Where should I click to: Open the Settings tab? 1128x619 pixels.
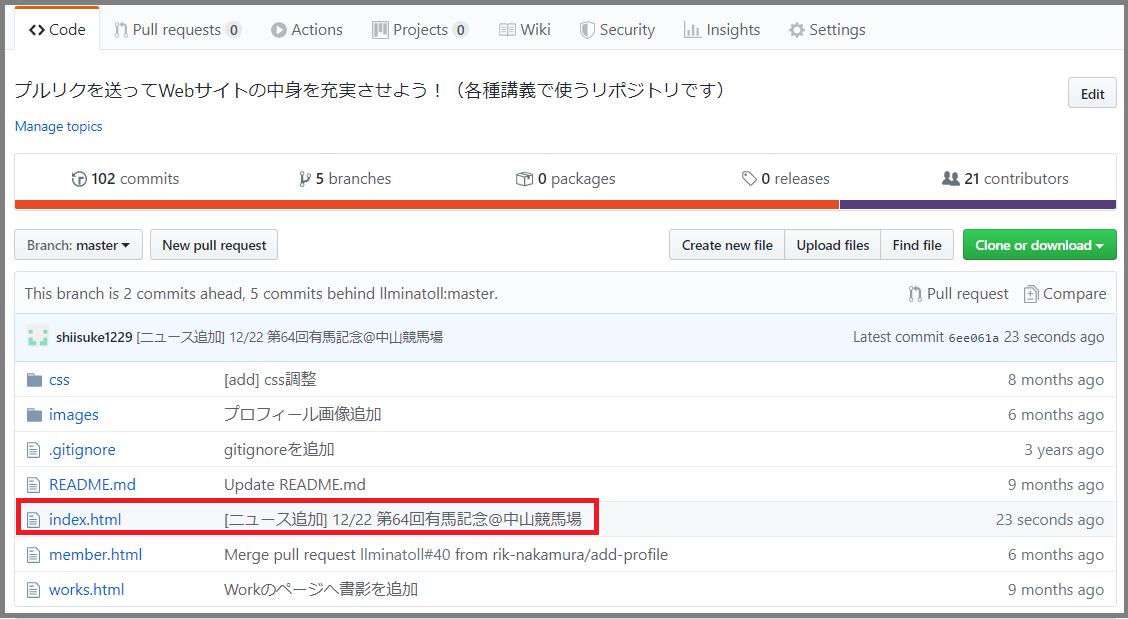(827, 29)
